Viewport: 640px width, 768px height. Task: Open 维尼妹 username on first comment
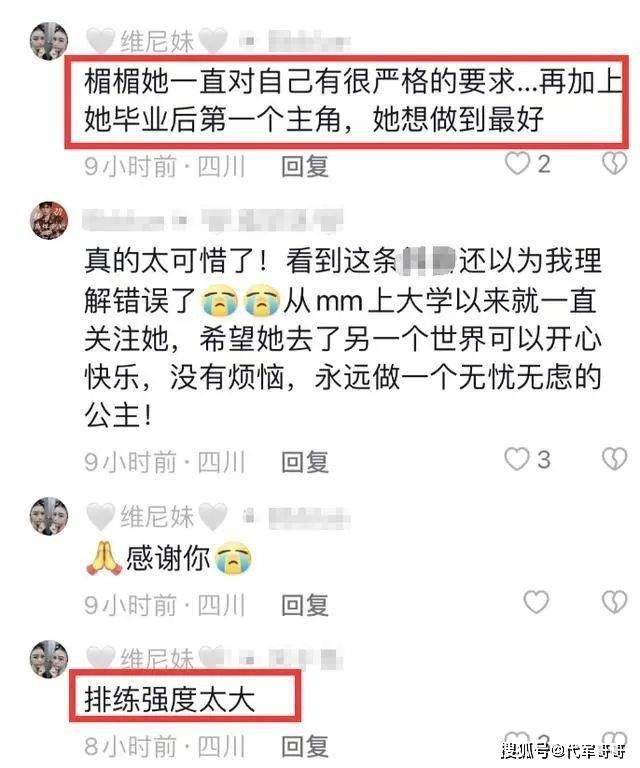(x=157, y=41)
